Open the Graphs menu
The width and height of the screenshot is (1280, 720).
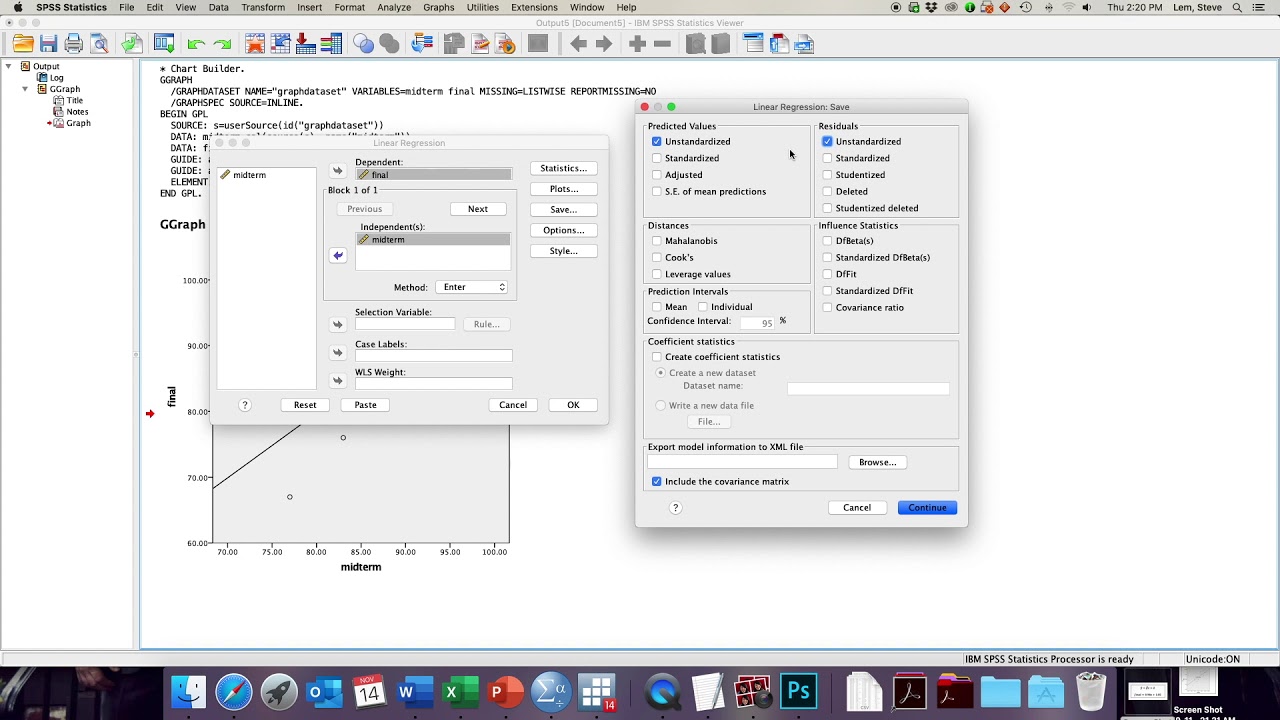click(x=438, y=7)
